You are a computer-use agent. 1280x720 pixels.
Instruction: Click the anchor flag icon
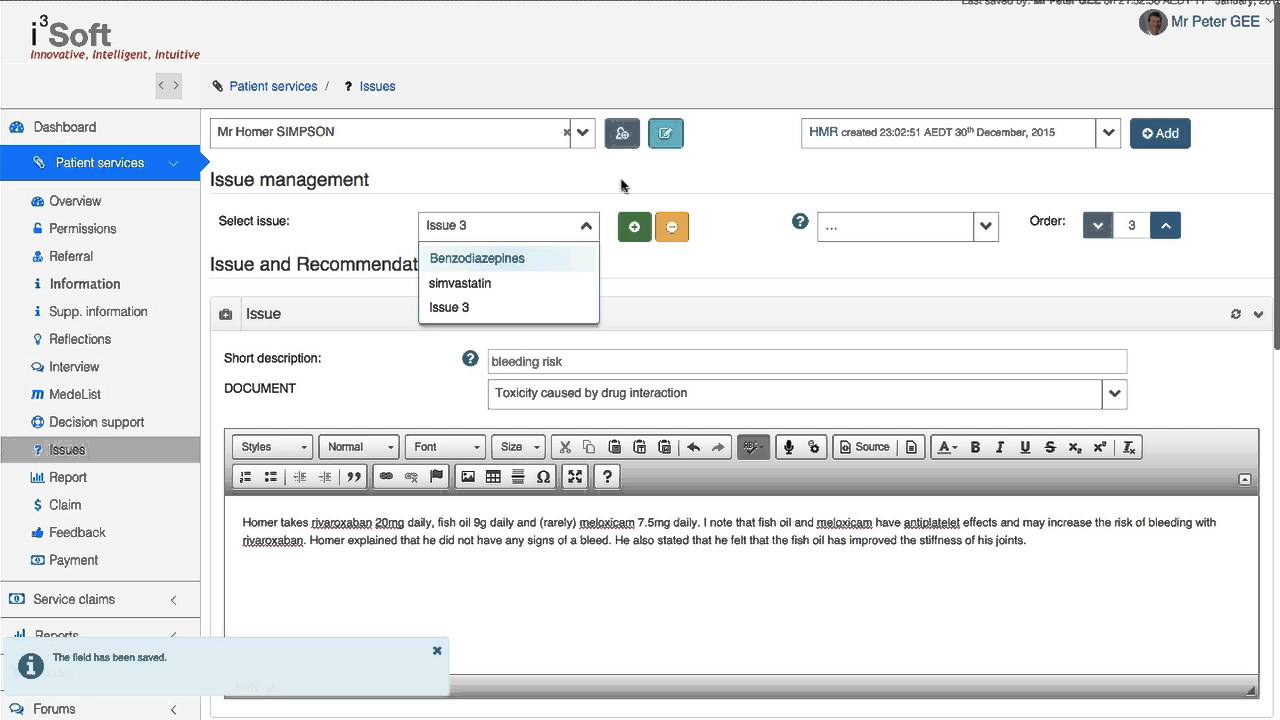(x=436, y=477)
